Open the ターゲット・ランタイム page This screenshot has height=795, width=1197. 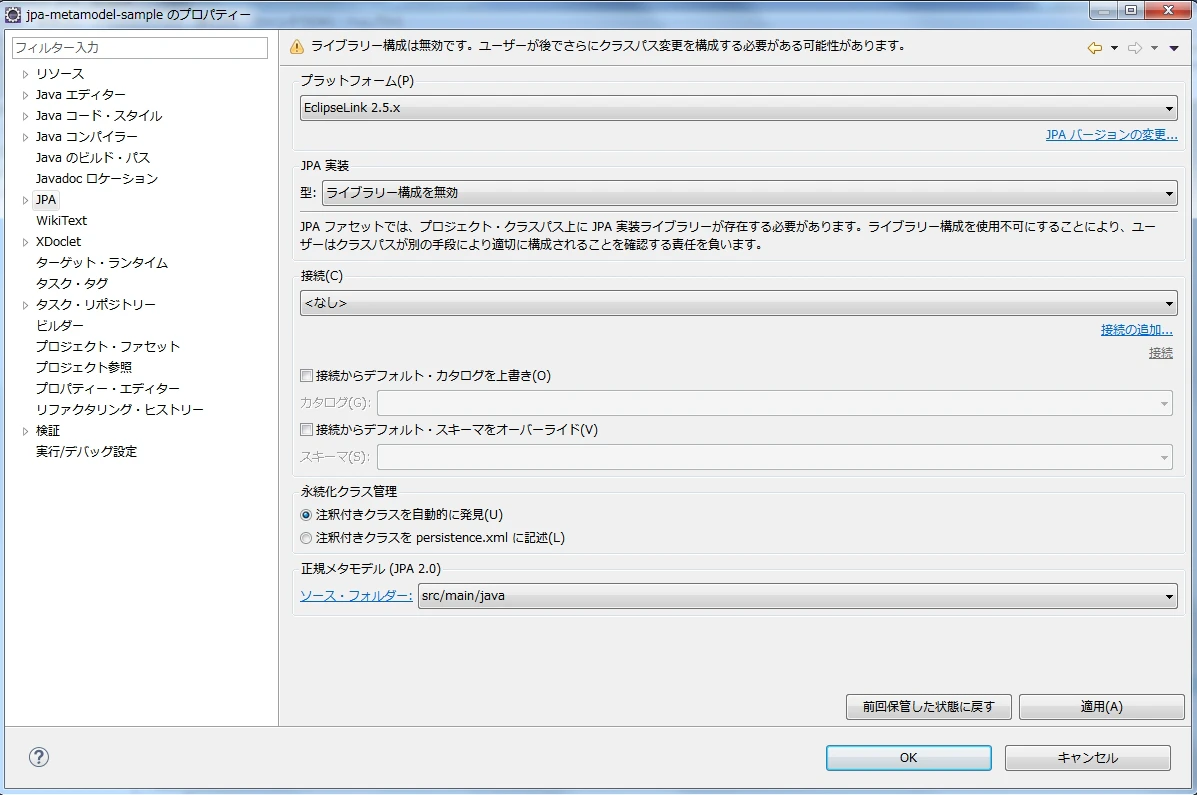pyautogui.click(x=102, y=263)
